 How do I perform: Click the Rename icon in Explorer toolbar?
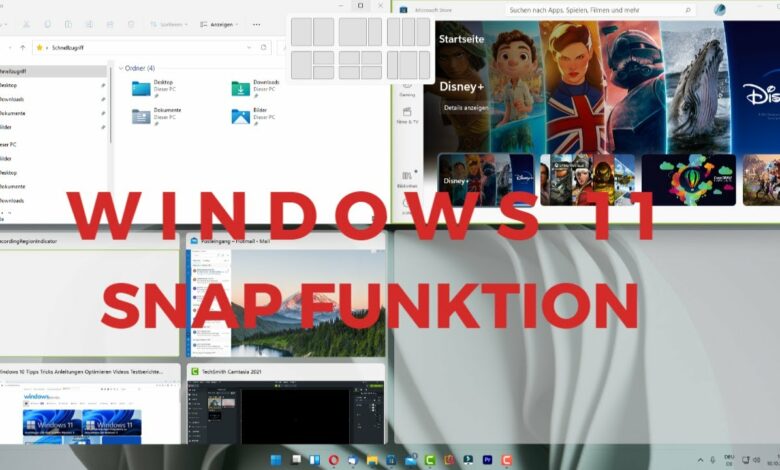pos(89,24)
